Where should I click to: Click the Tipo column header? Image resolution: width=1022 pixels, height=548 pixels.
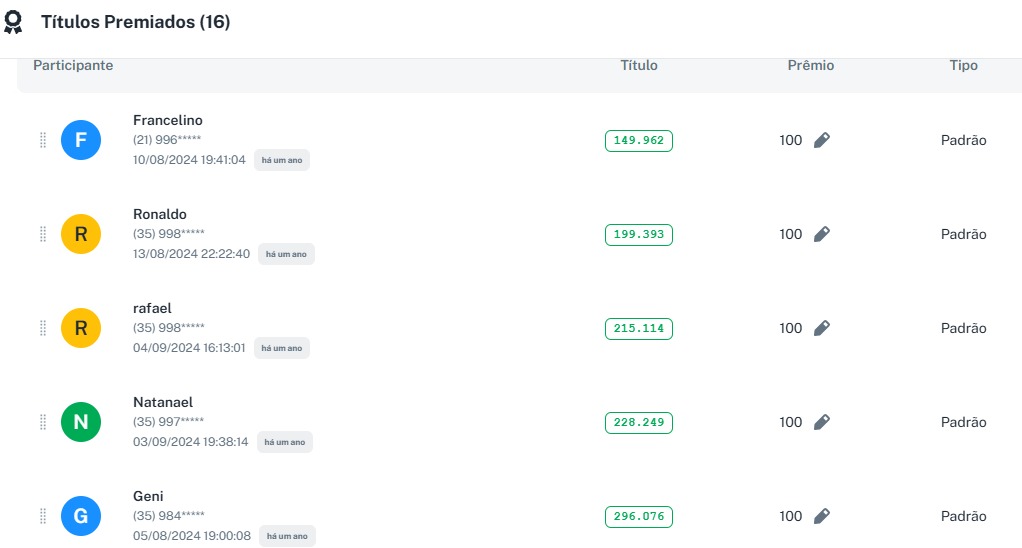(x=963, y=65)
